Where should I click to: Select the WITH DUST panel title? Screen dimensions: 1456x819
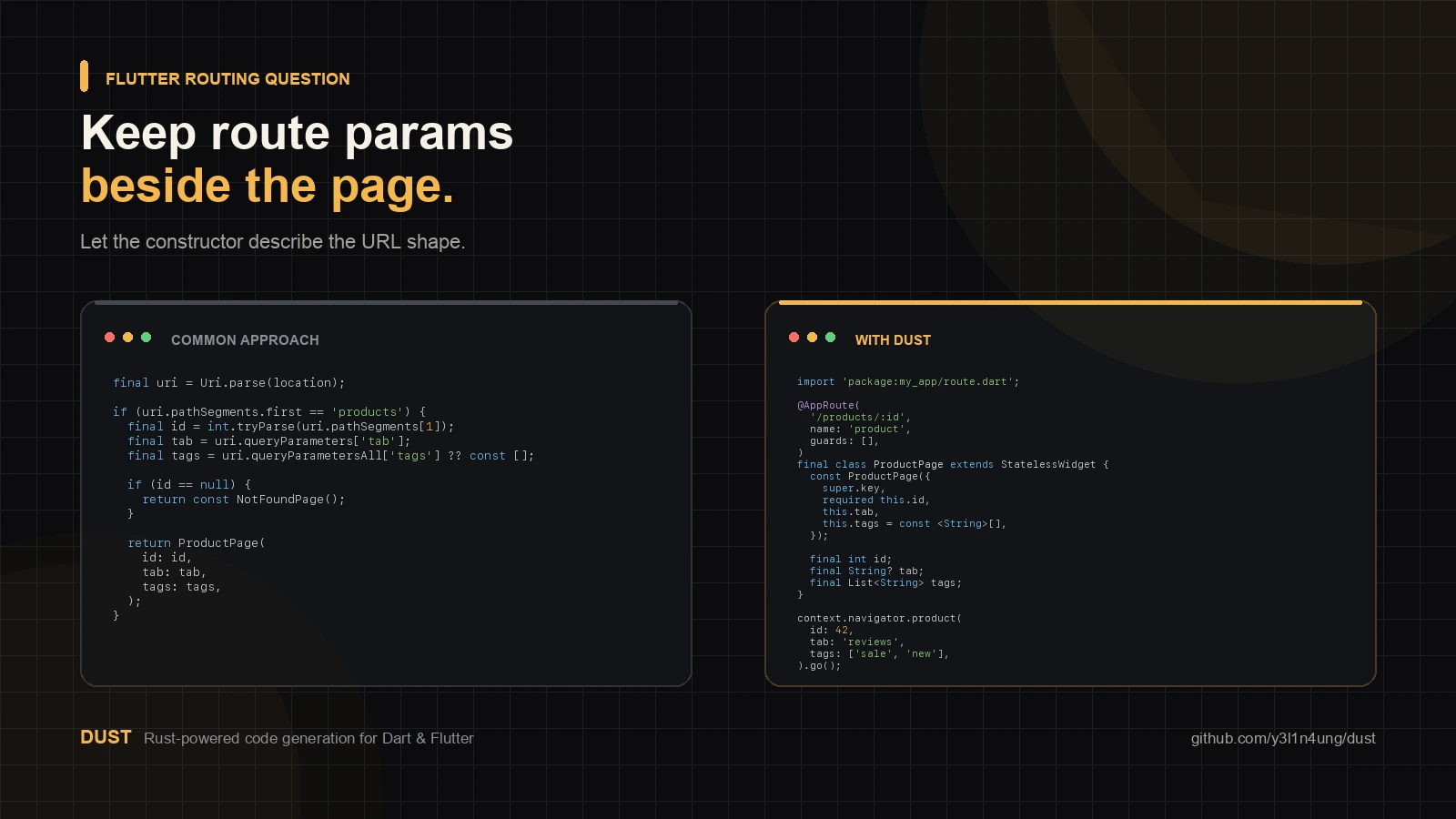(893, 340)
